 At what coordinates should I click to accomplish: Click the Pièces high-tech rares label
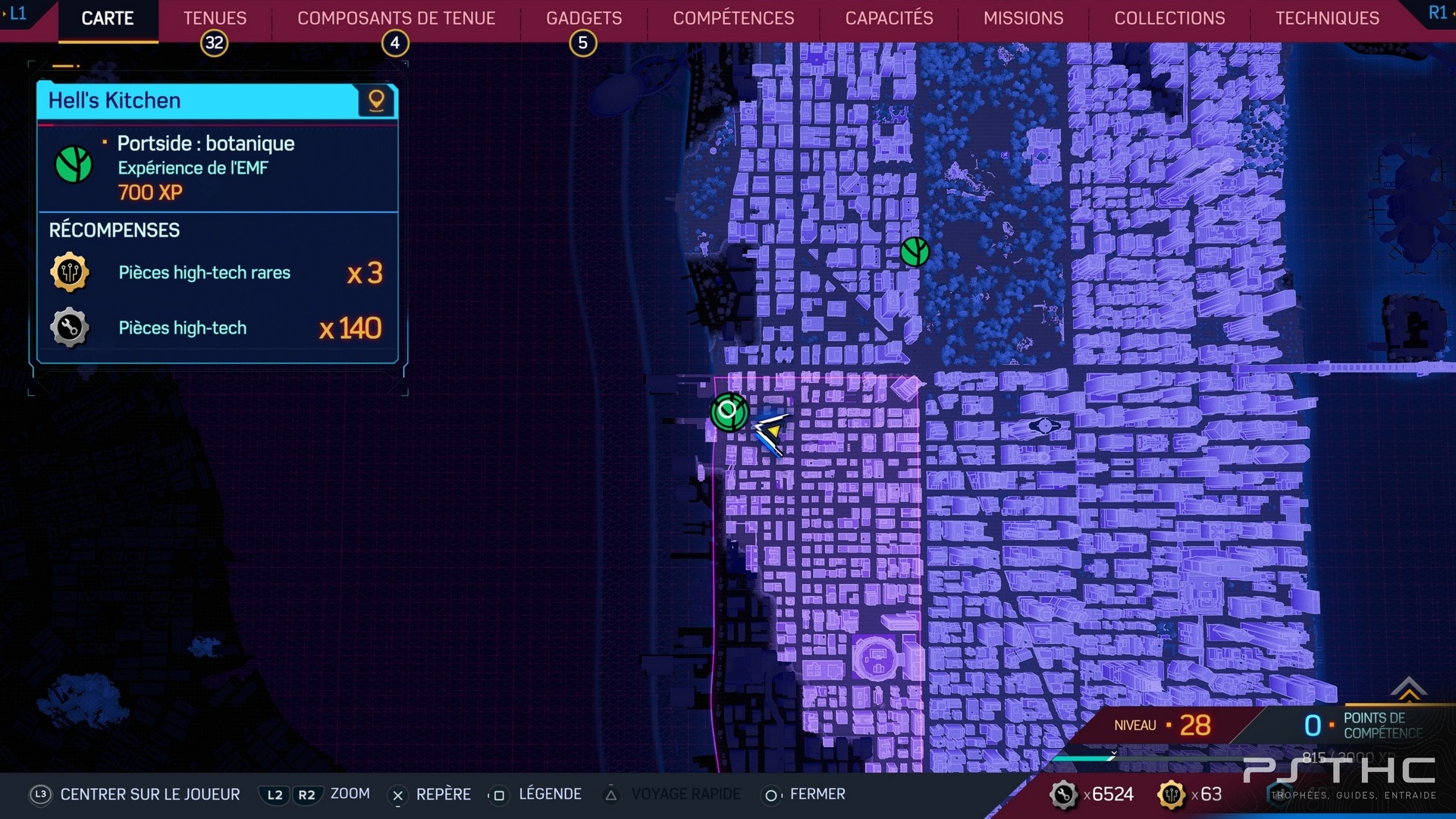click(204, 273)
